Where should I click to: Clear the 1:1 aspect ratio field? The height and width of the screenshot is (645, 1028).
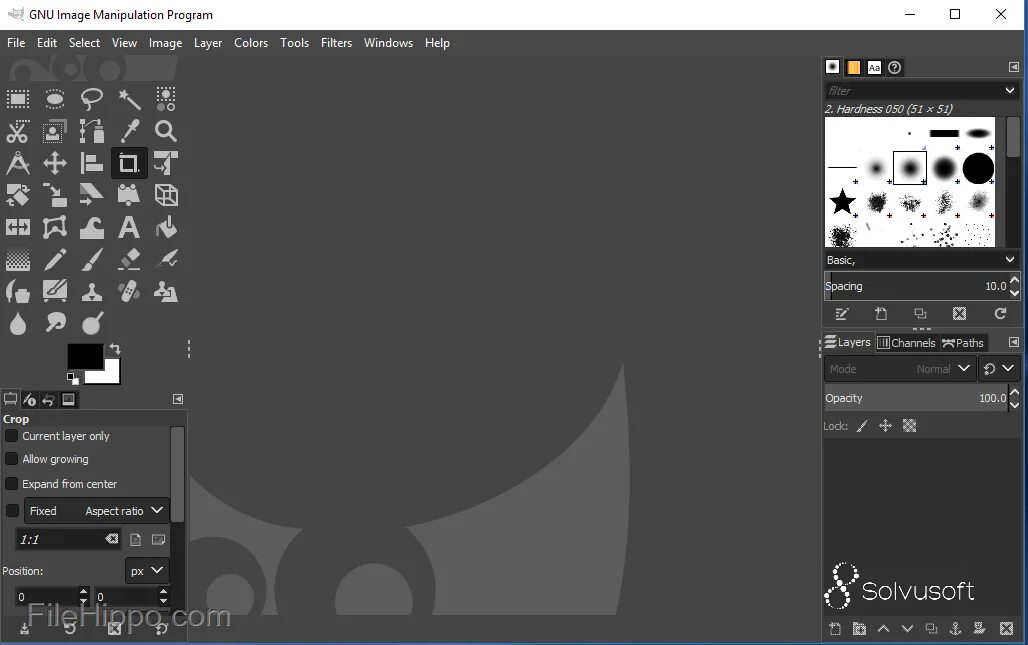[111, 539]
